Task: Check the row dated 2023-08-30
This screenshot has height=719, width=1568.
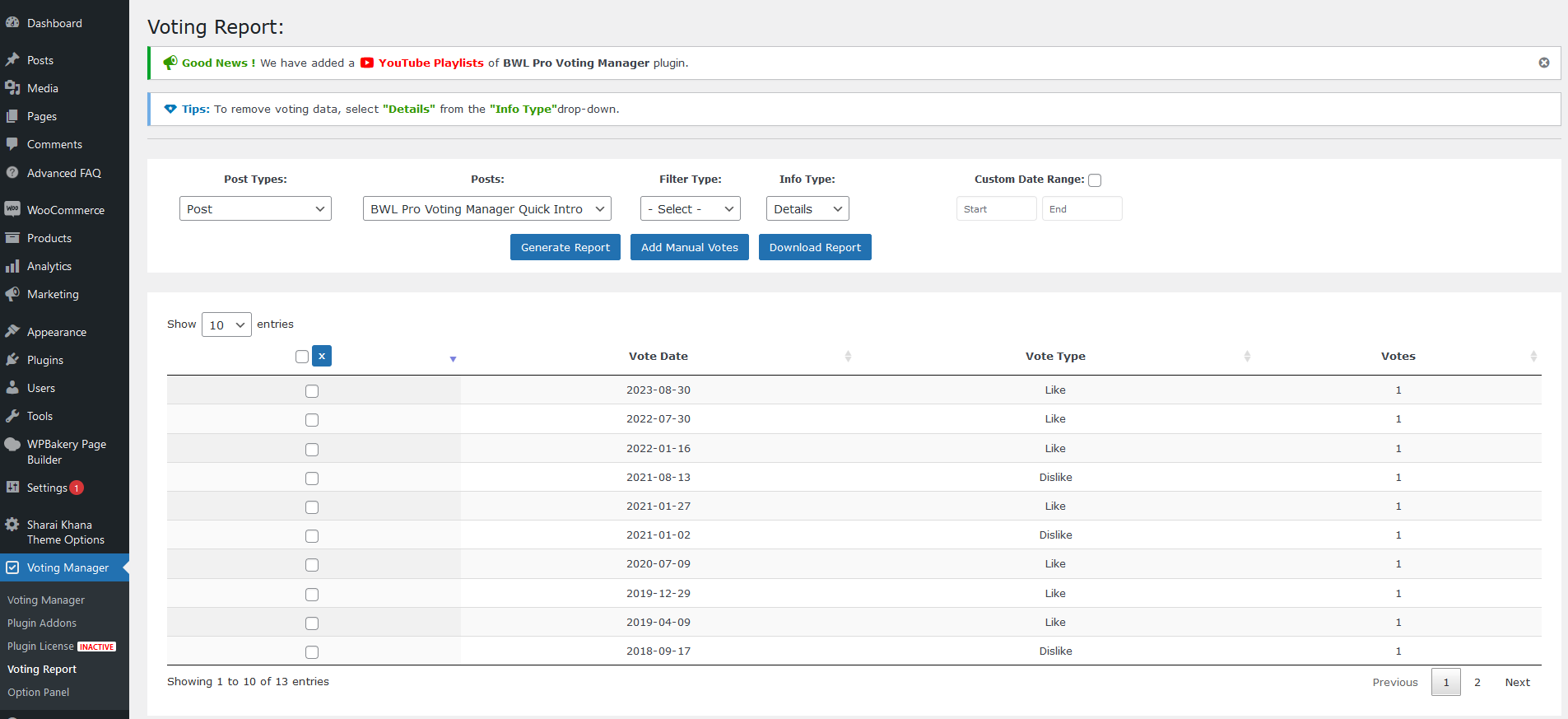Action: 312,391
